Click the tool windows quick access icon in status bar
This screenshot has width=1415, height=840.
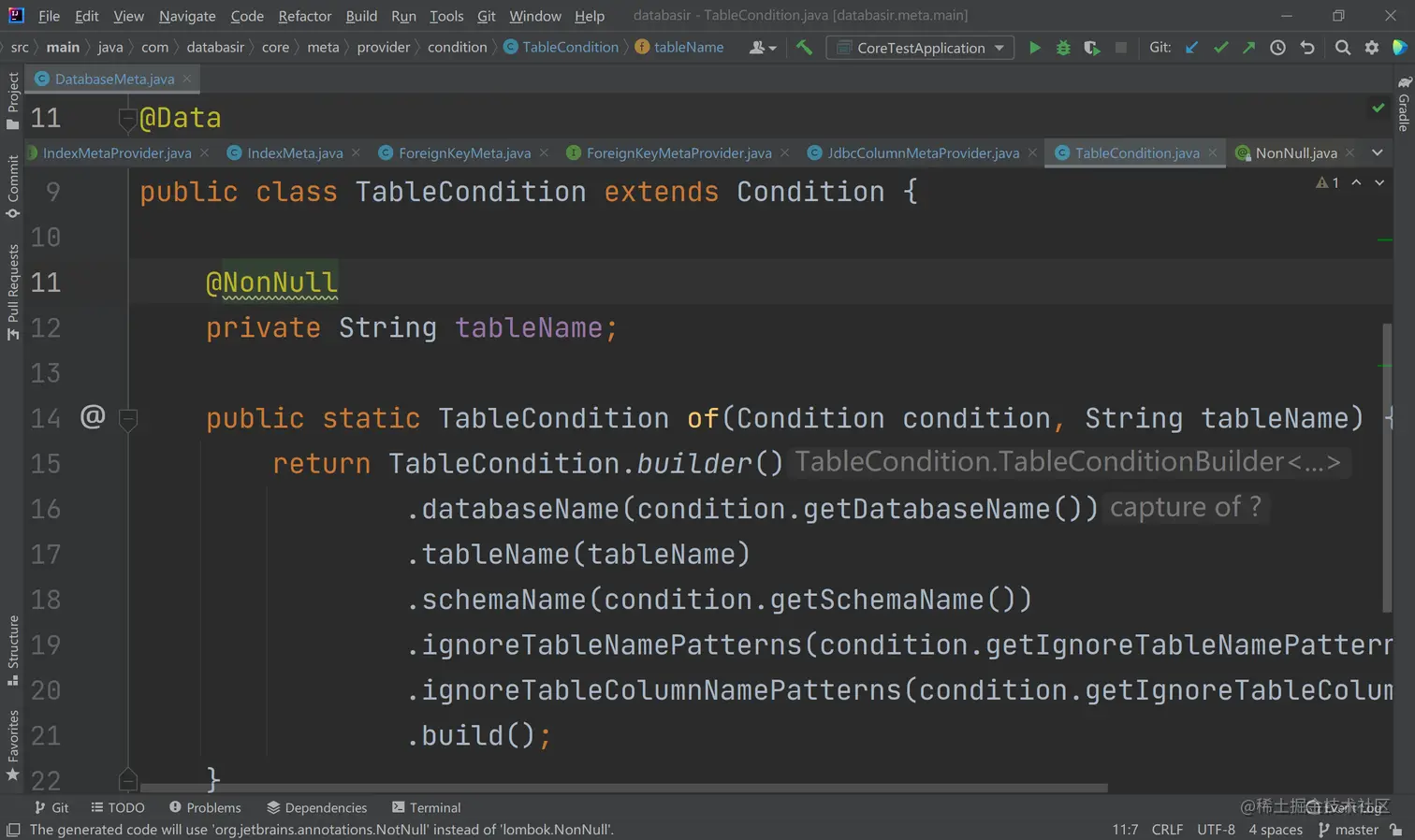tap(13, 830)
